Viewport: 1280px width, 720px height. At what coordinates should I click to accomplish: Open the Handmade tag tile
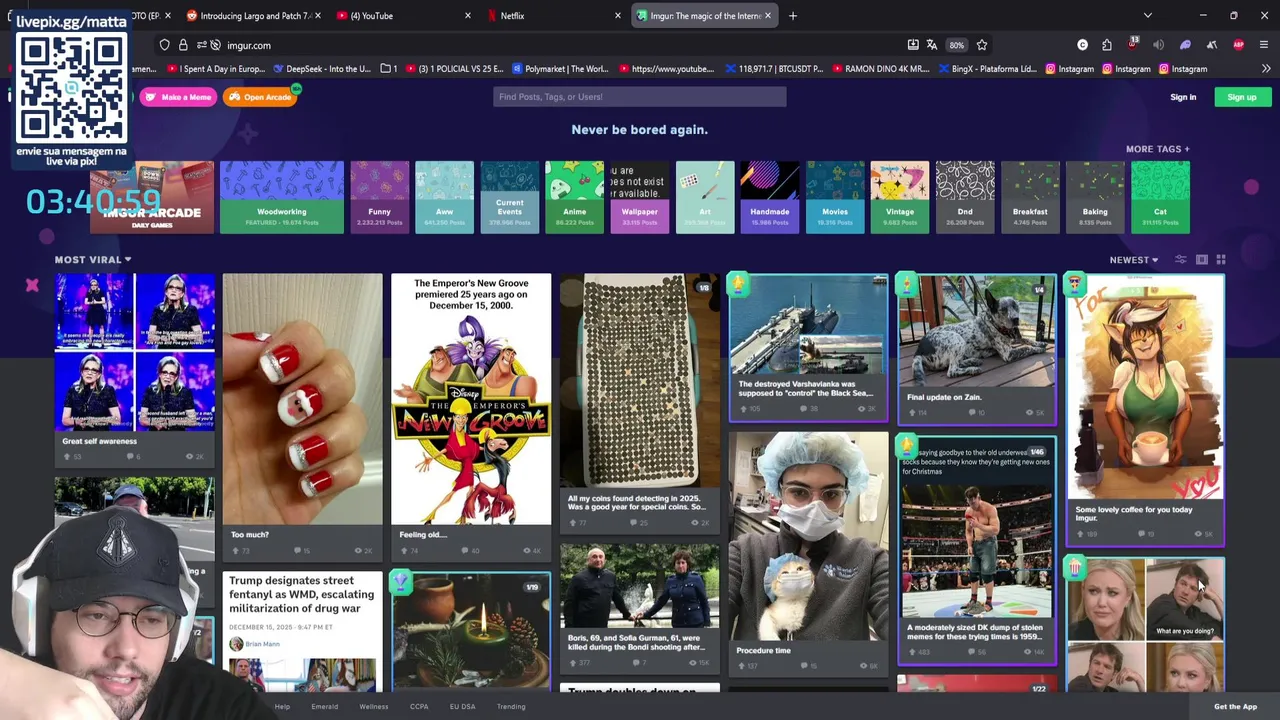click(770, 197)
